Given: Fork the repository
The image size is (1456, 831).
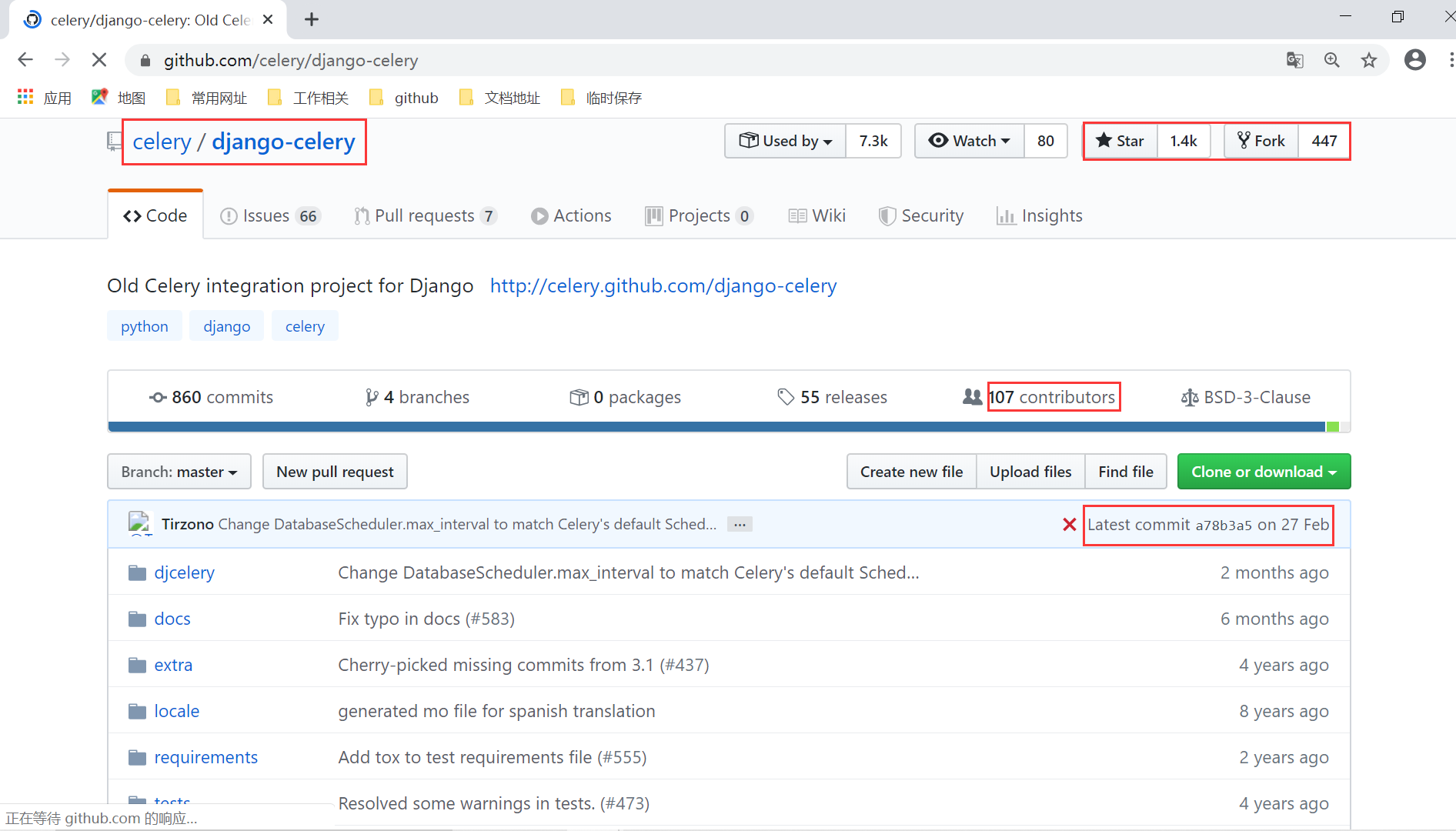Looking at the screenshot, I should [x=1261, y=141].
